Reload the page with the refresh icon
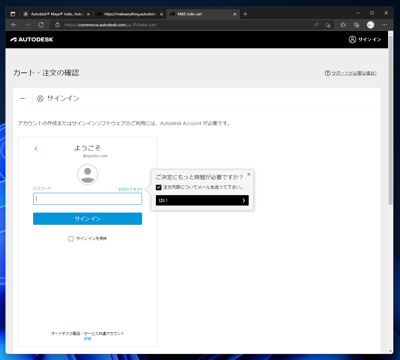400x360 pixels. point(41,25)
